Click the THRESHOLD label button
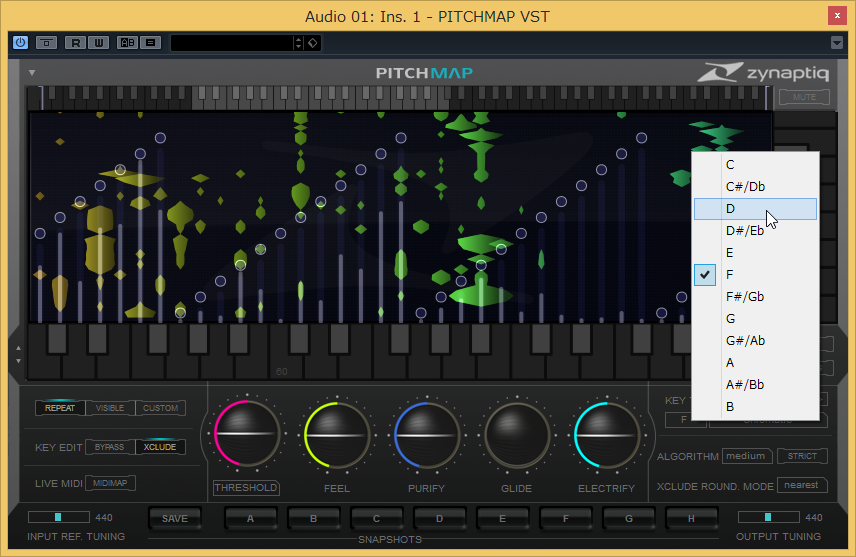The height and width of the screenshot is (557, 856). tap(246, 488)
